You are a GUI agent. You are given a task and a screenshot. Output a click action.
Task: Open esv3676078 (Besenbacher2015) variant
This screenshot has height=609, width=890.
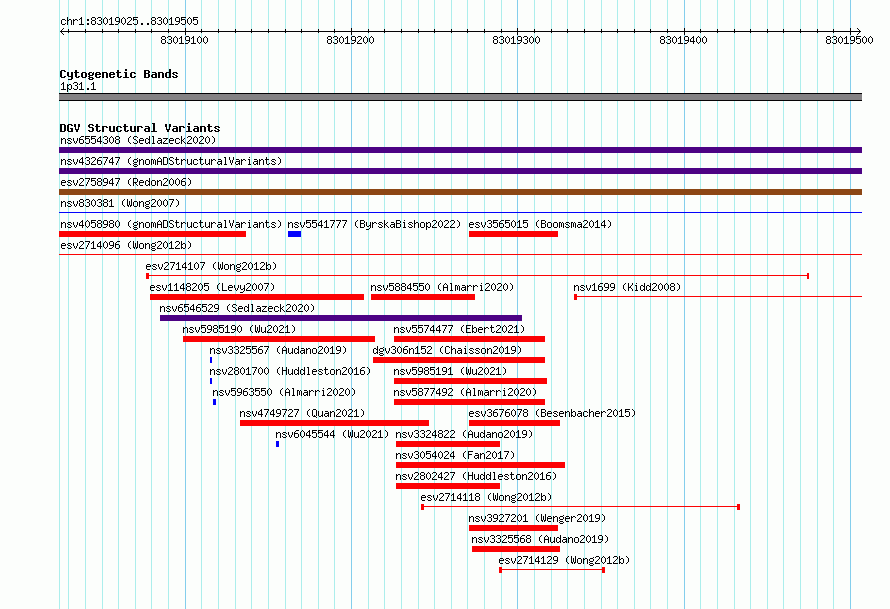pyautogui.click(x=552, y=413)
